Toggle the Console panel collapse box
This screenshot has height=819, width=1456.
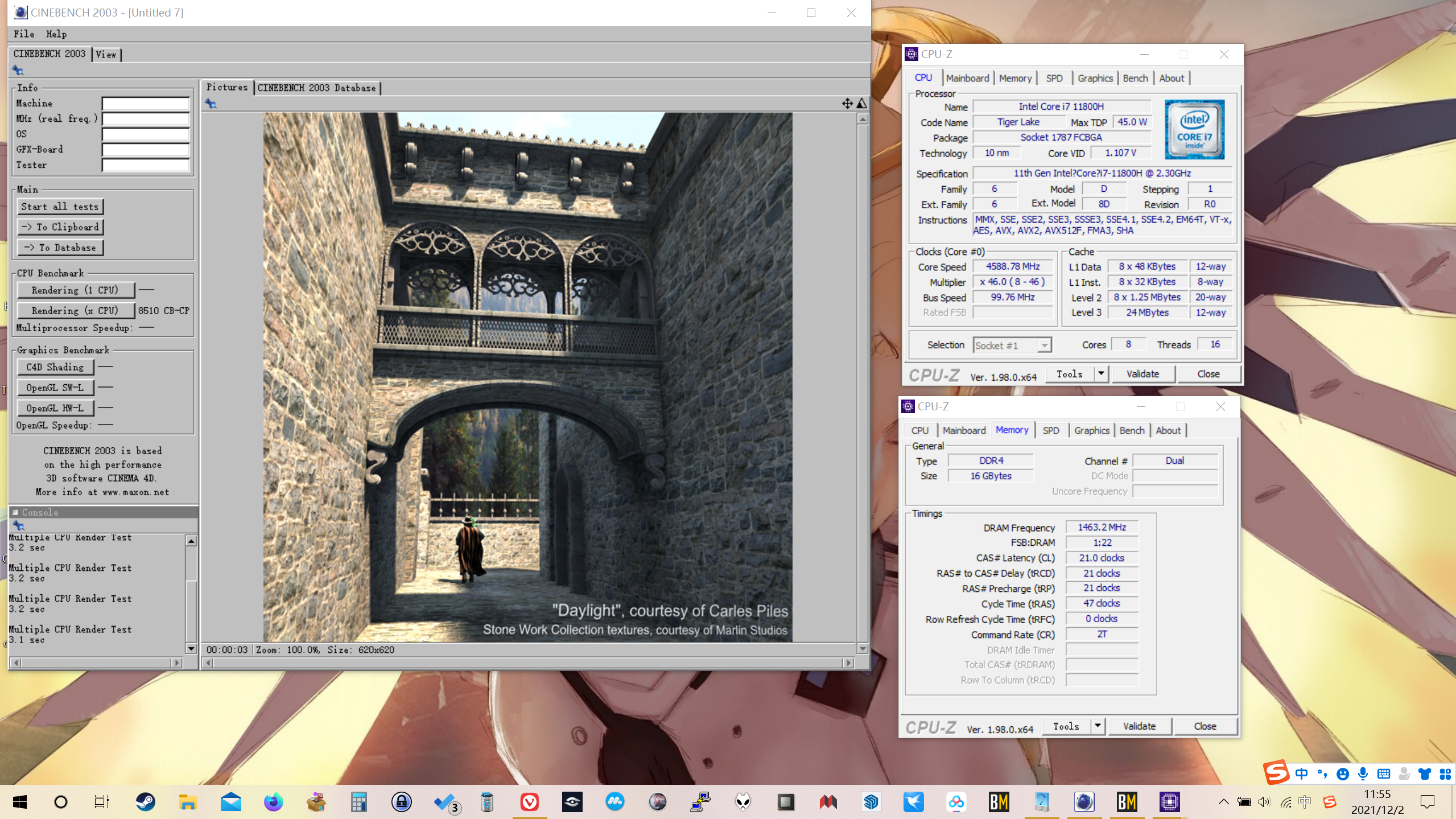tap(16, 512)
